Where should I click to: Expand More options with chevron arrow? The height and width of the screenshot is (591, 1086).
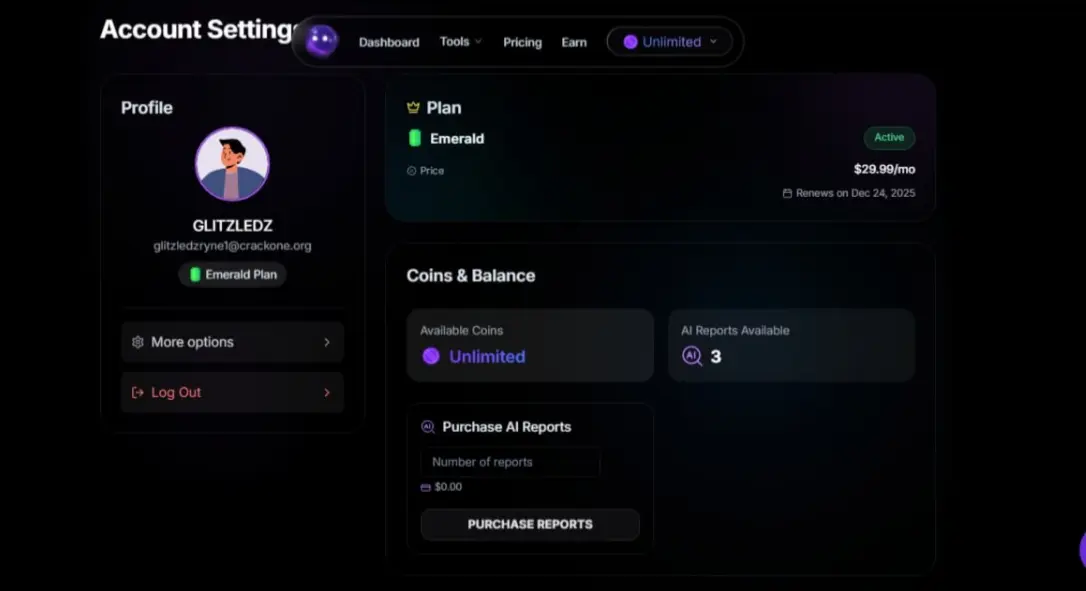327,342
